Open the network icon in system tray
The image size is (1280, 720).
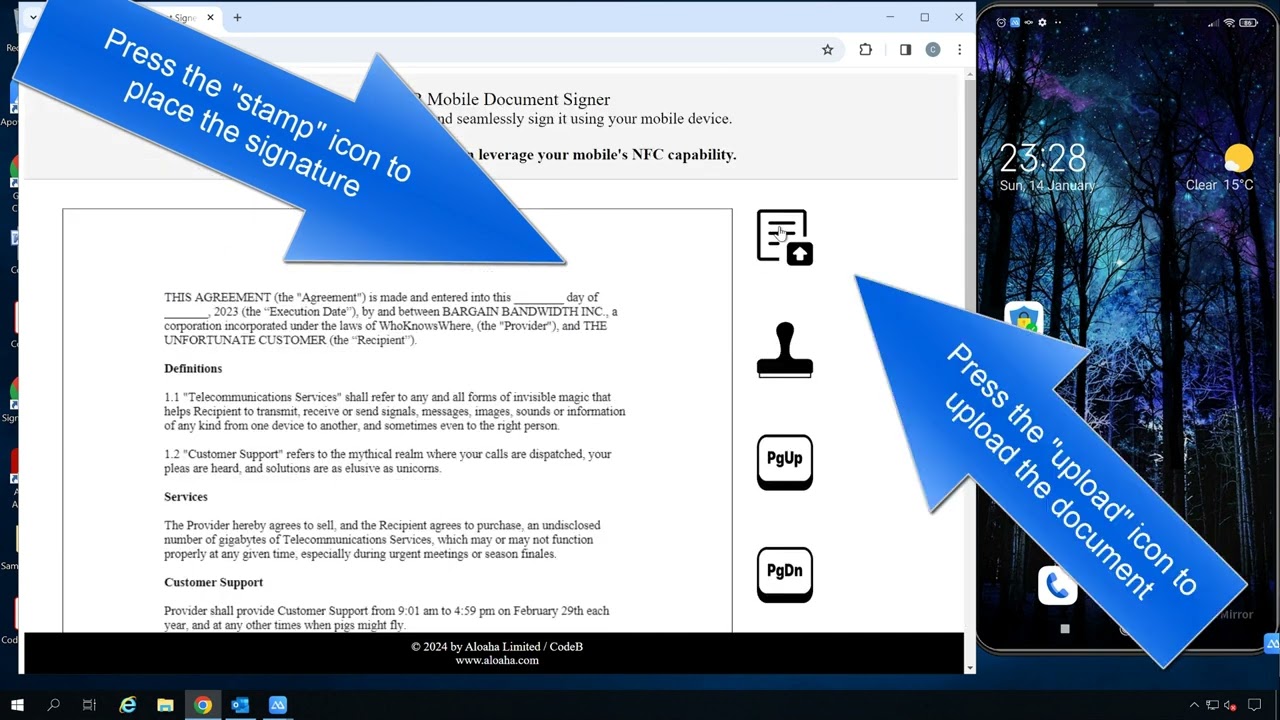pyautogui.click(x=1212, y=705)
